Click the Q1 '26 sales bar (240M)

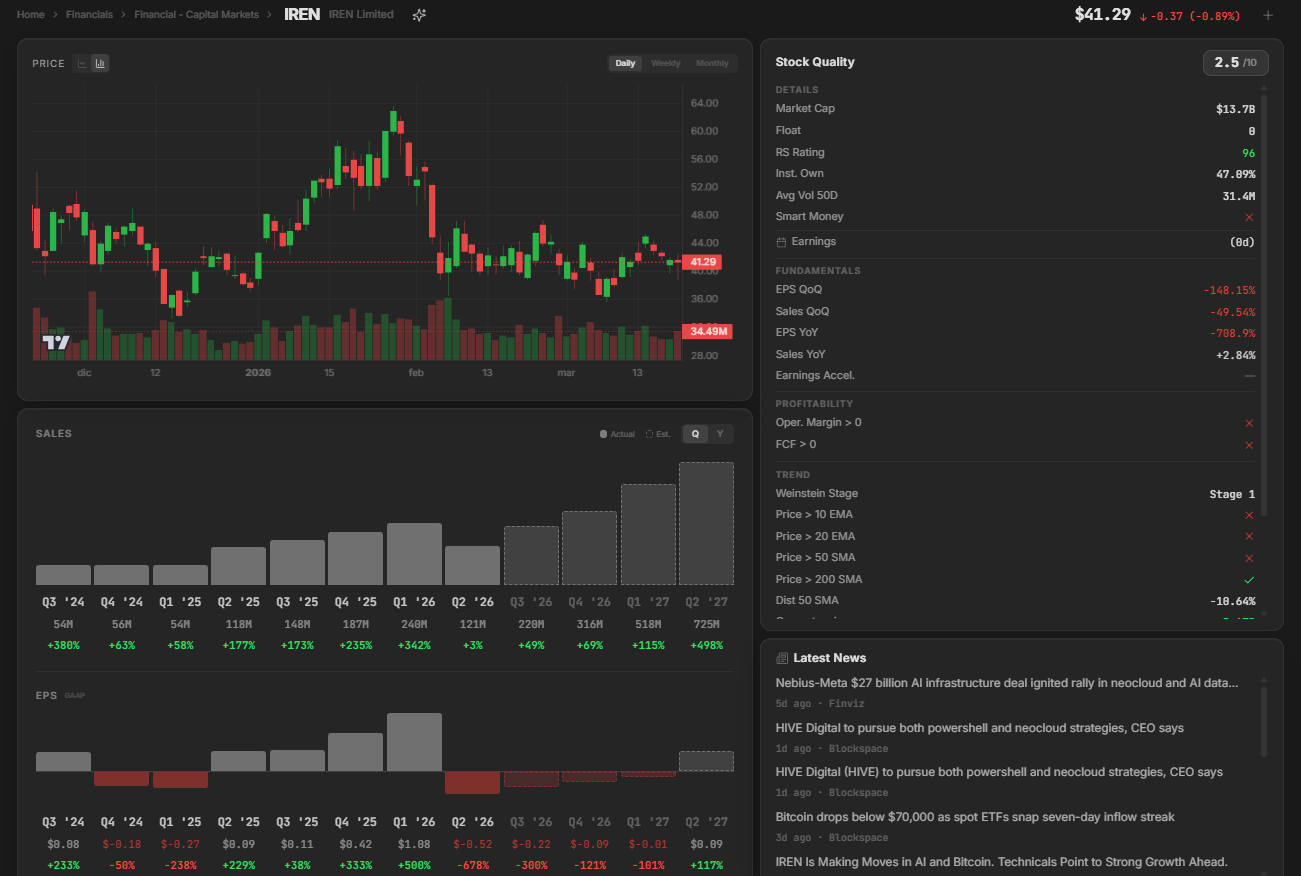coord(414,554)
